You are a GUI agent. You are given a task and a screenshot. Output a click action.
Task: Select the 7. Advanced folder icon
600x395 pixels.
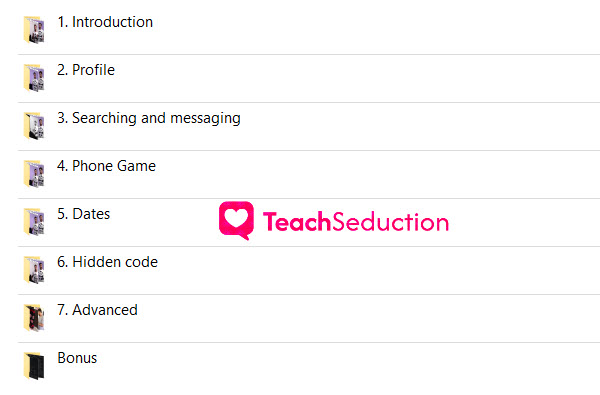click(34, 318)
